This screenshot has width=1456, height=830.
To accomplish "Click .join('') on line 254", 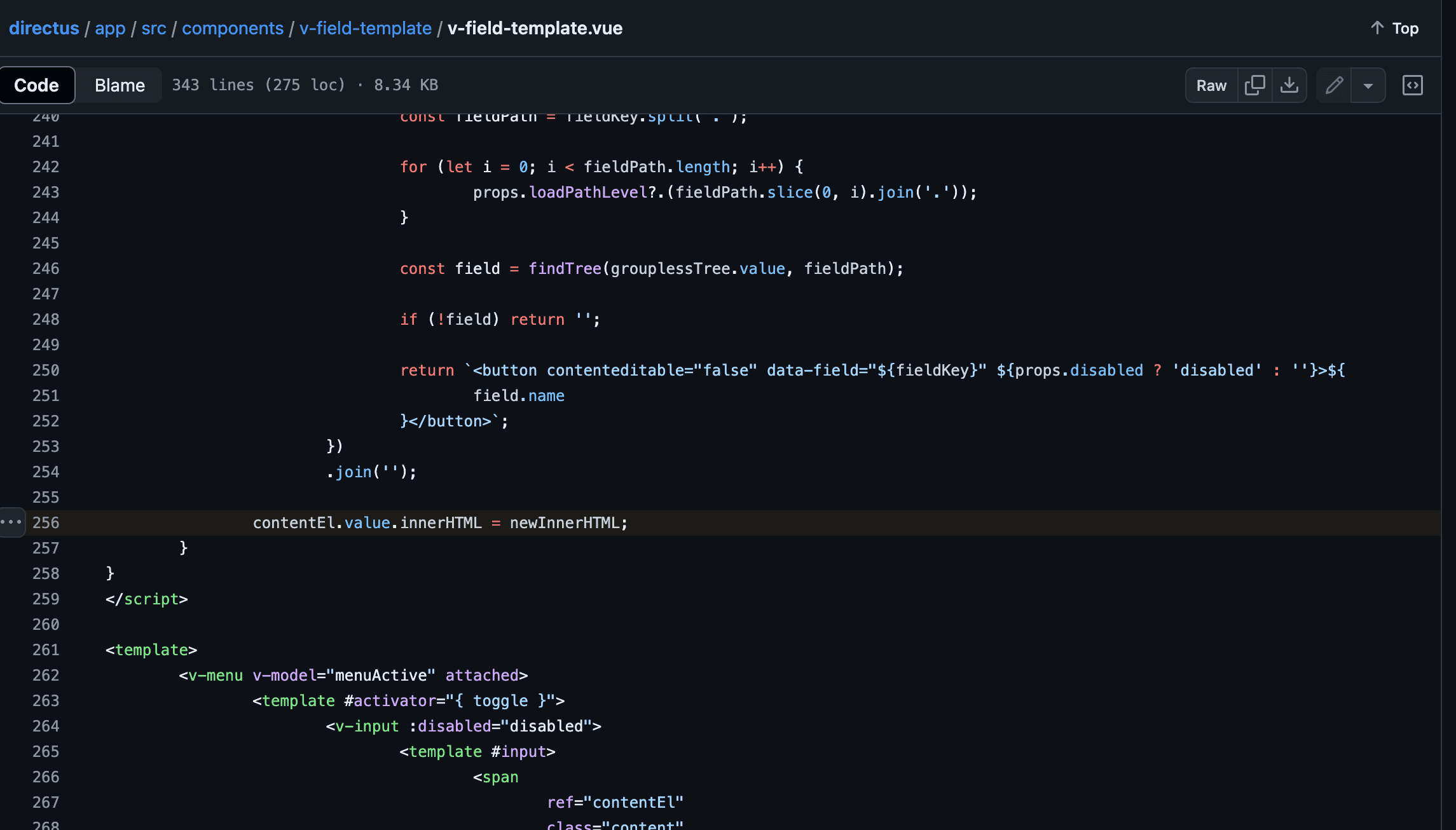I will [371, 472].
